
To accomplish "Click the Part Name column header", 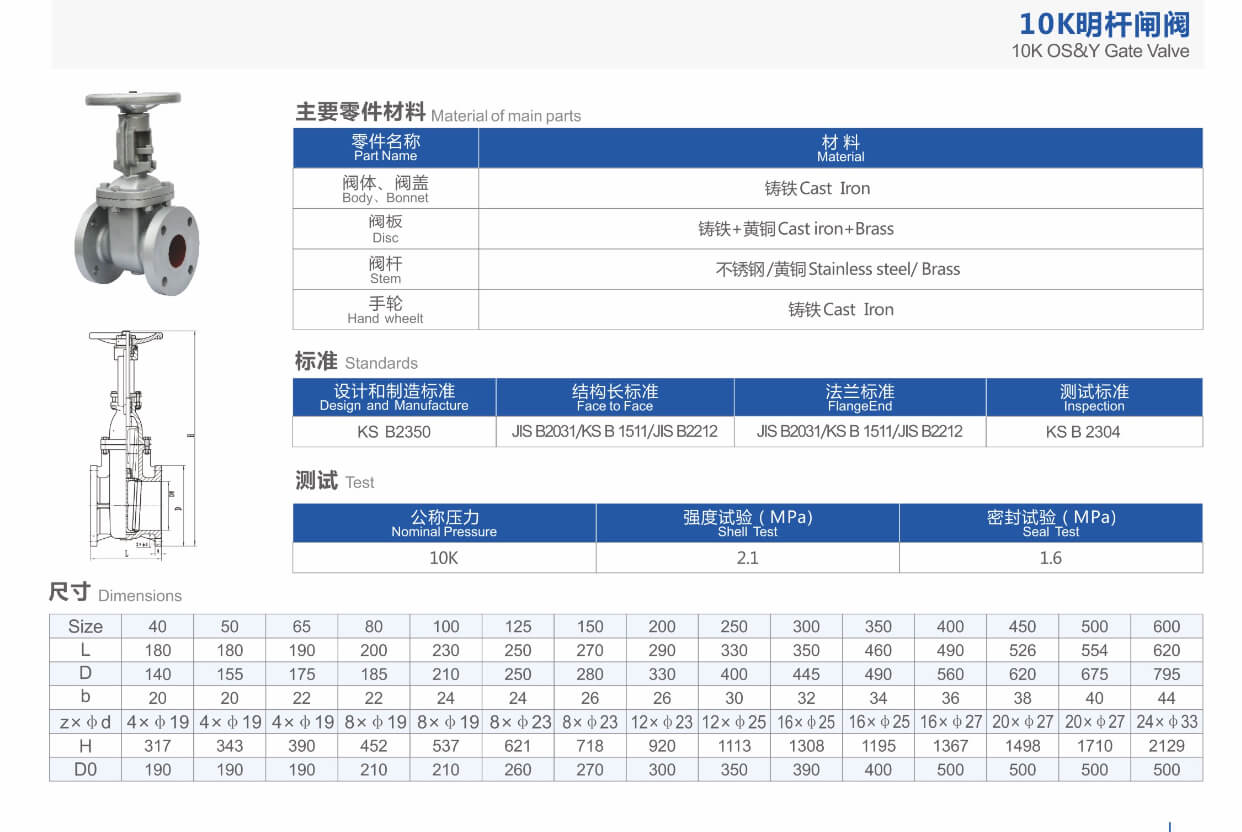I will tap(385, 147).
